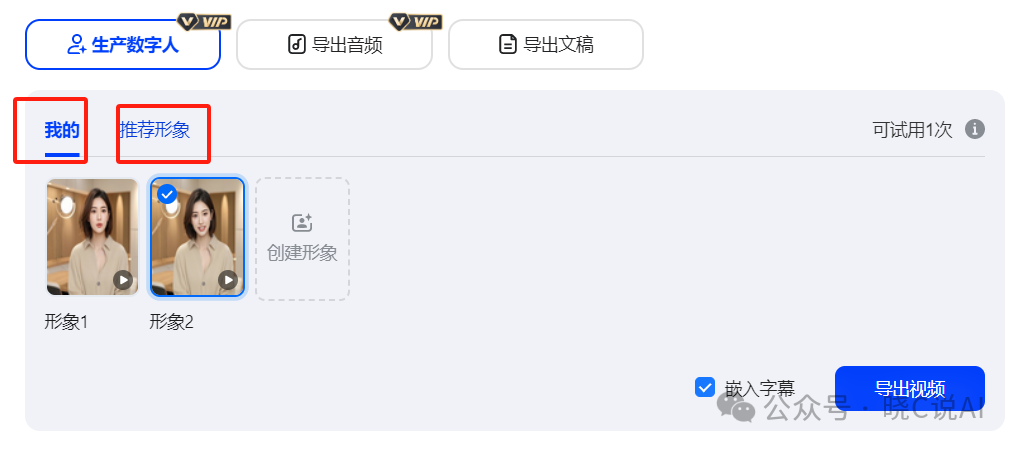Play the 形象1 preview video
1016x449 pixels.
[x=123, y=280]
